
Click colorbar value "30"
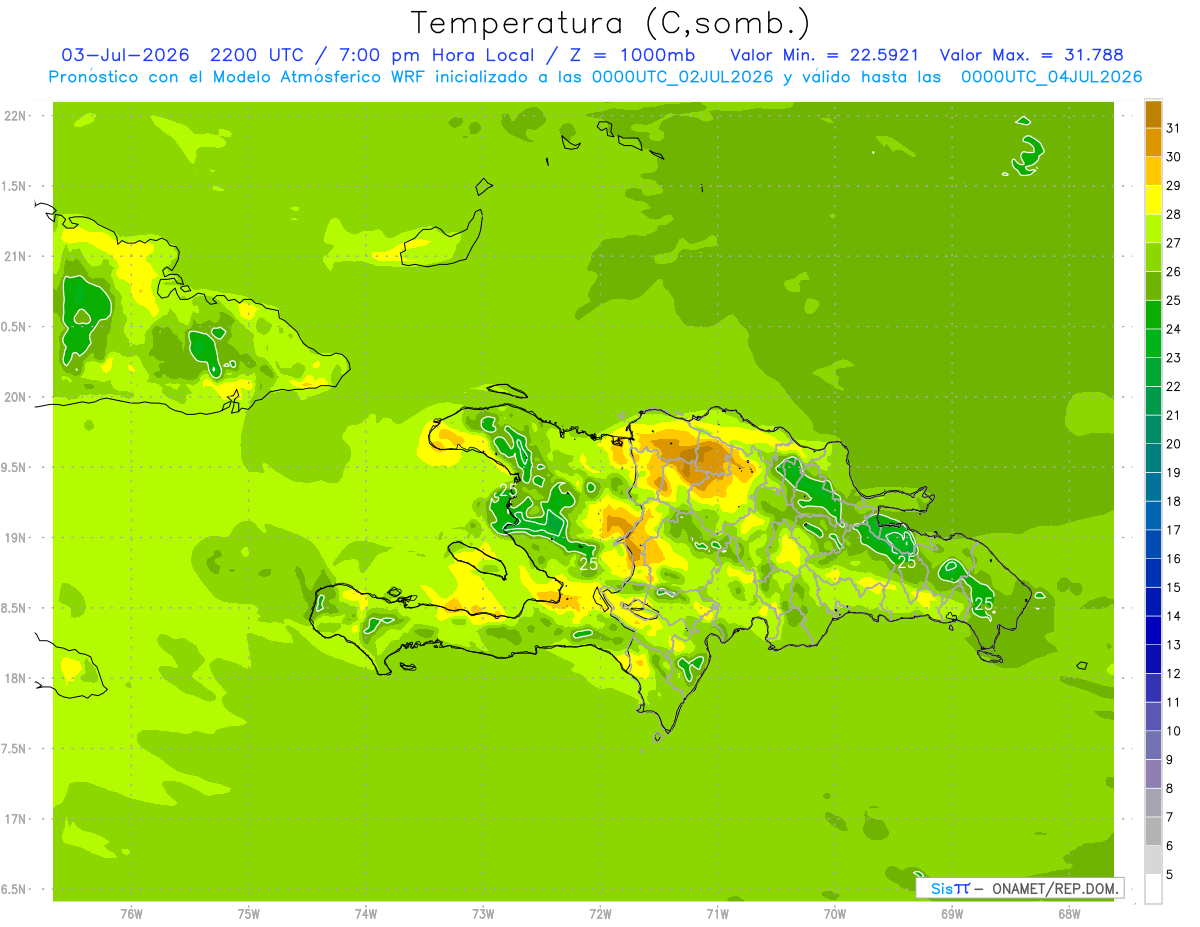(1174, 157)
